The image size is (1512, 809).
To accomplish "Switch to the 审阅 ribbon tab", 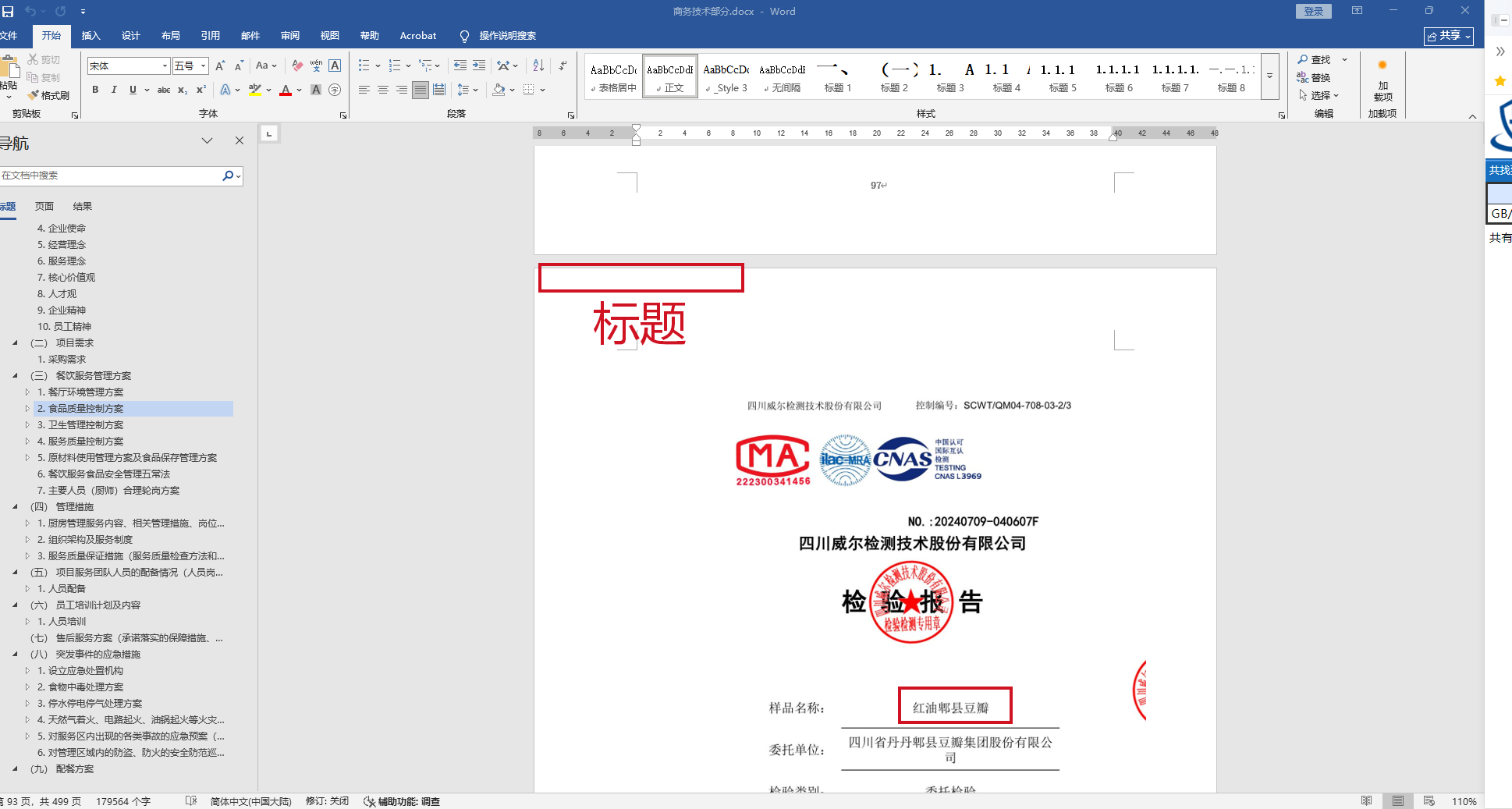I will [x=290, y=36].
